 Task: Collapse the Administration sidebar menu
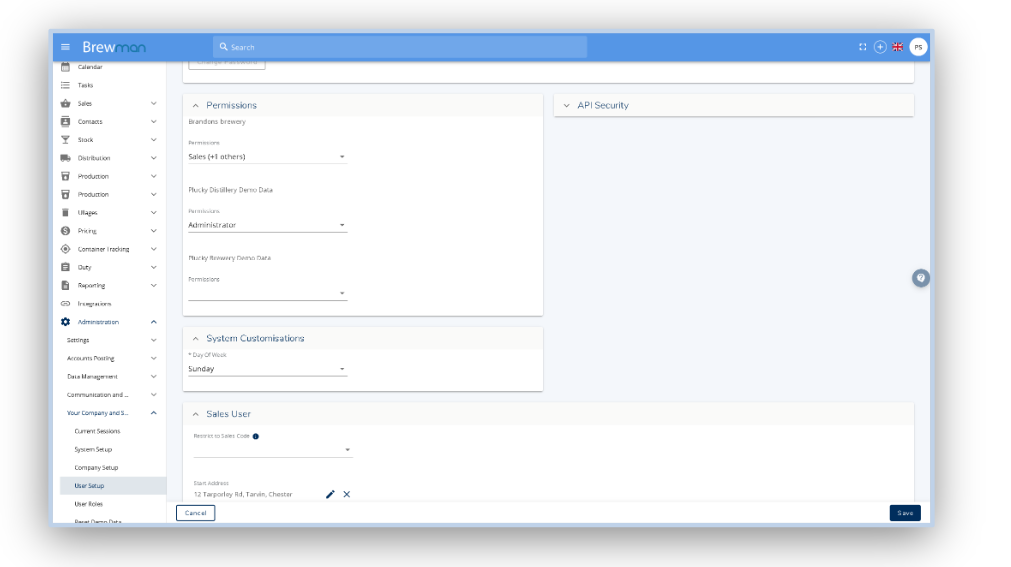click(153, 322)
